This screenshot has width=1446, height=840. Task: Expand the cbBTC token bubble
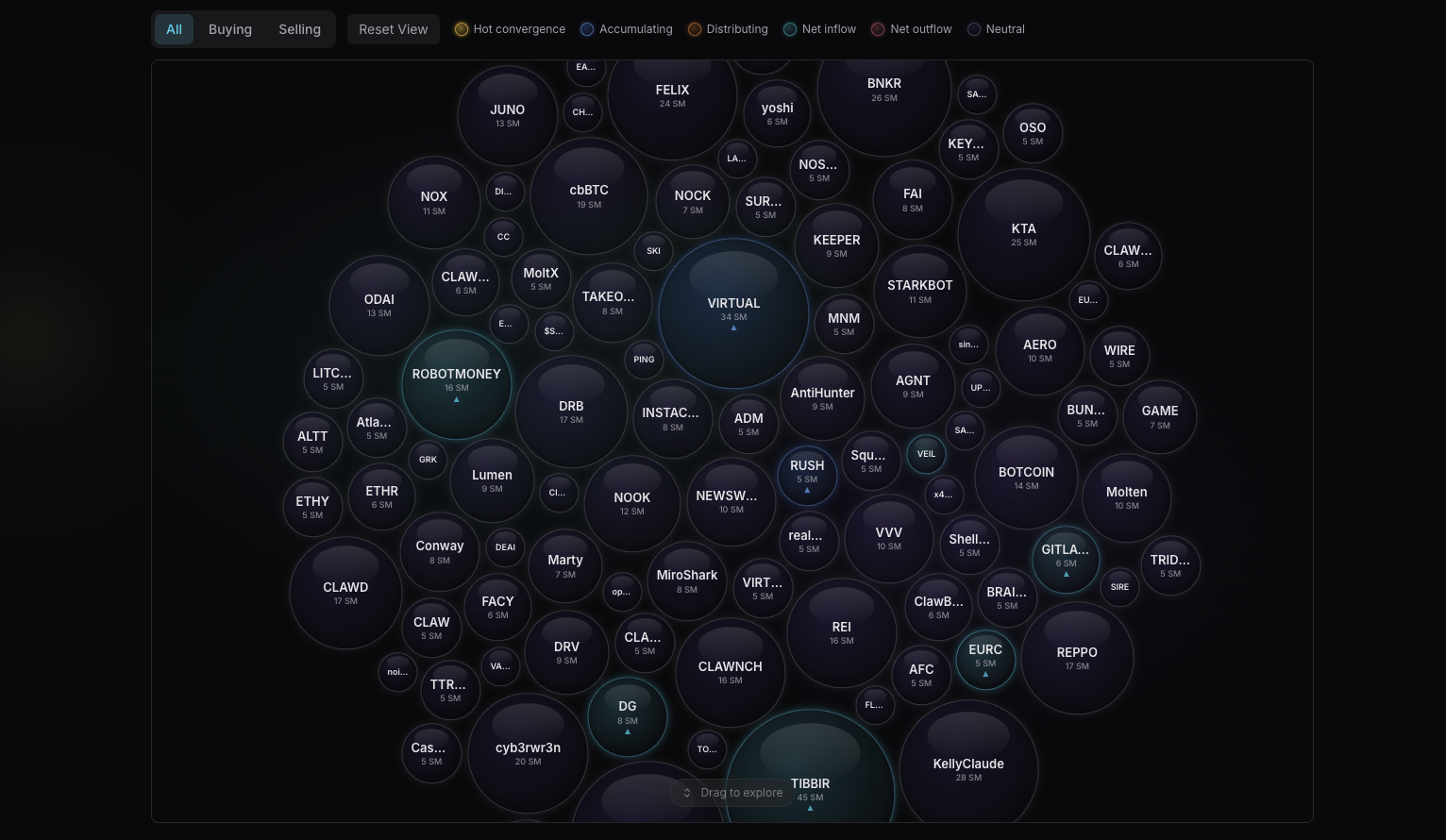[588, 195]
